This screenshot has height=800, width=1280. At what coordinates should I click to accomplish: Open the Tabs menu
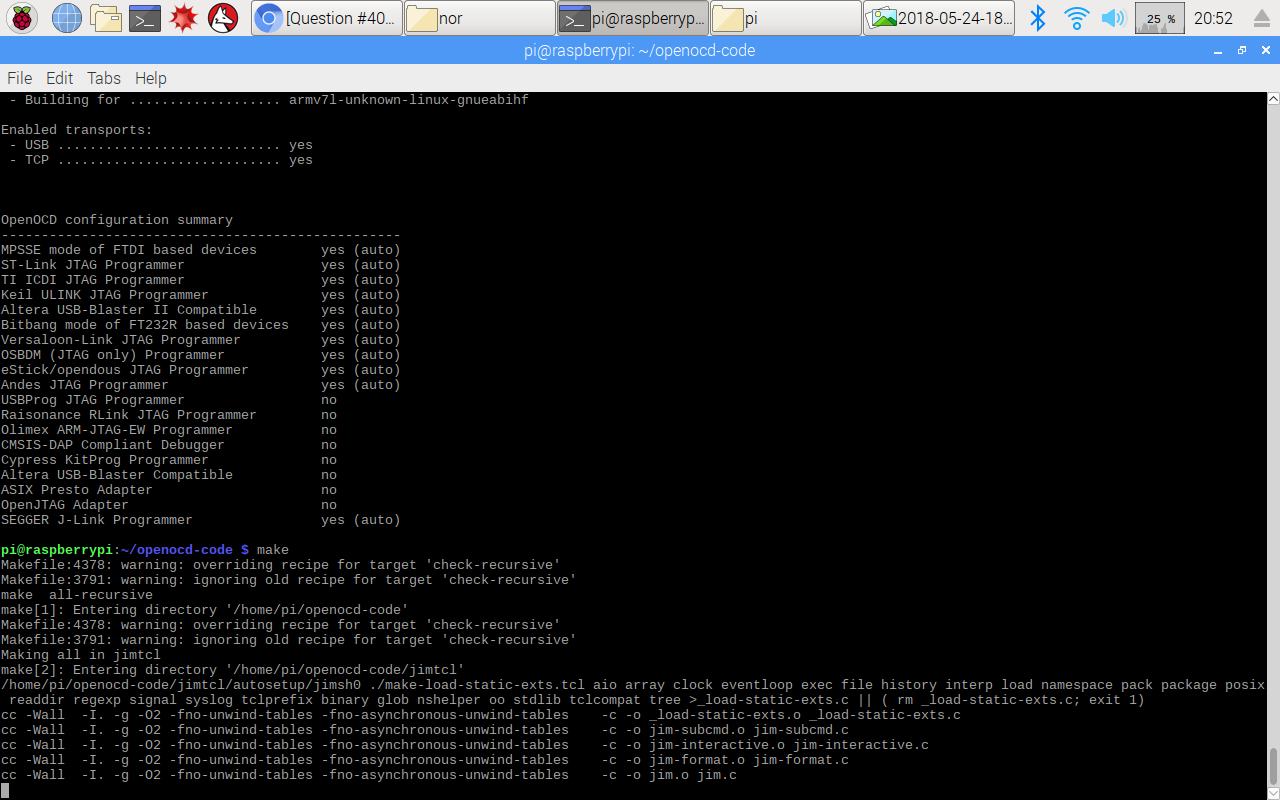click(x=104, y=78)
